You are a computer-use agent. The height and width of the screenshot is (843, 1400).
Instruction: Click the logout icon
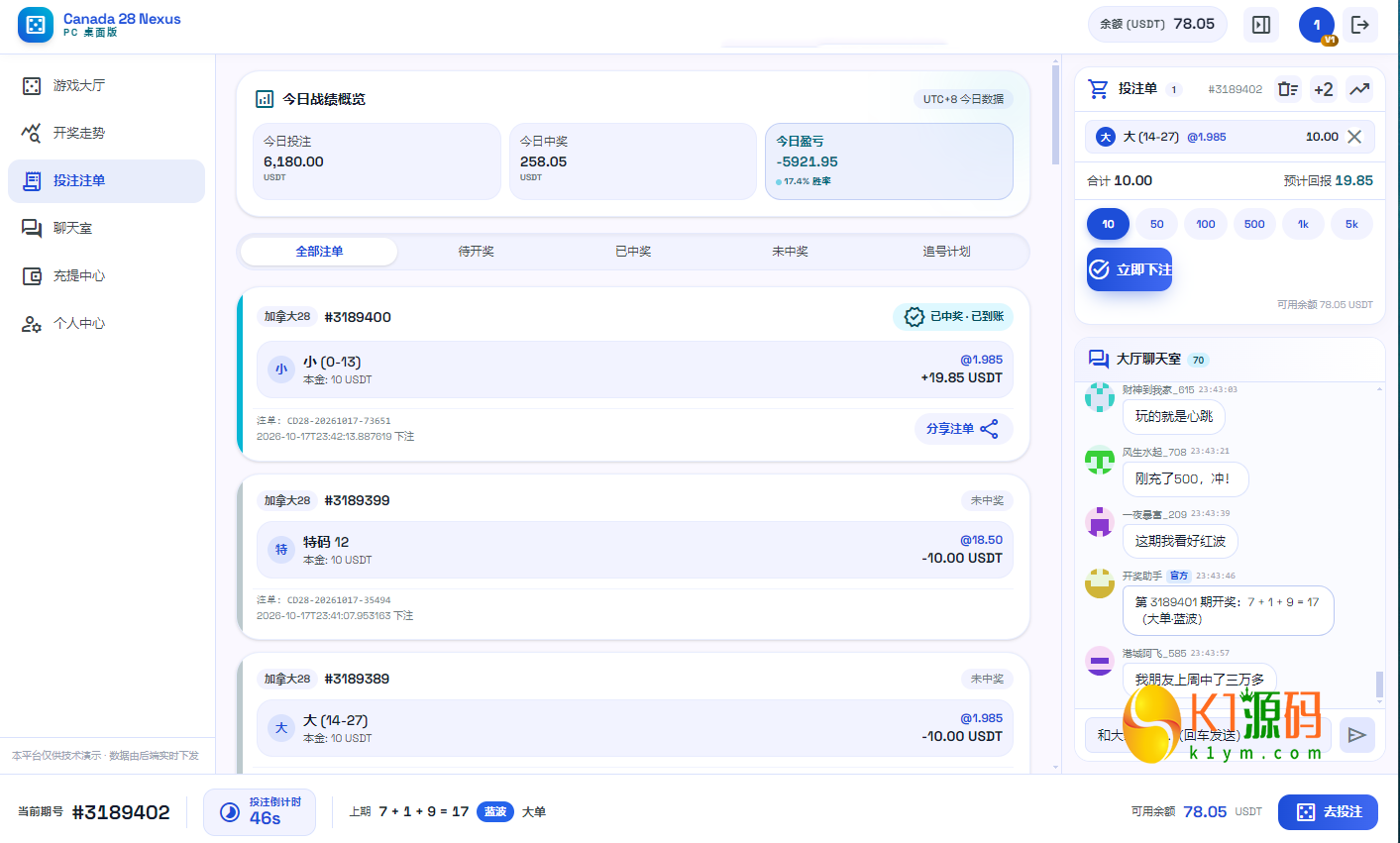[x=1360, y=25]
